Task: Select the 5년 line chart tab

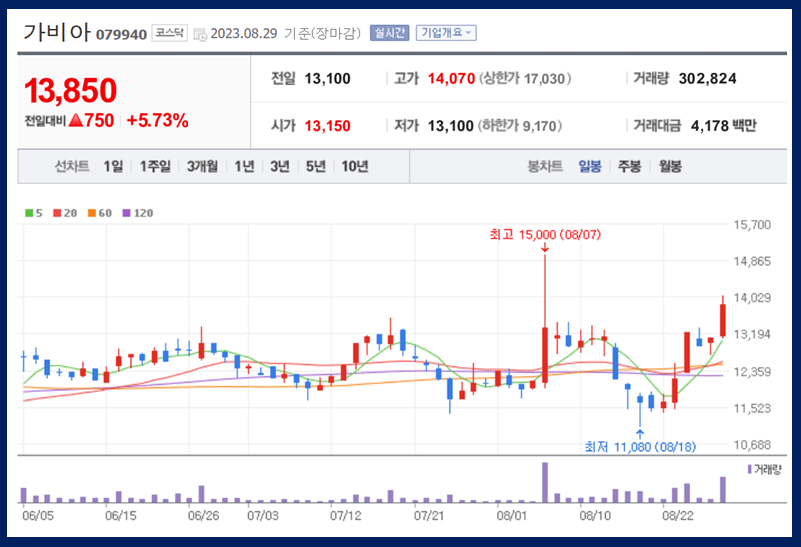Action: [x=316, y=167]
